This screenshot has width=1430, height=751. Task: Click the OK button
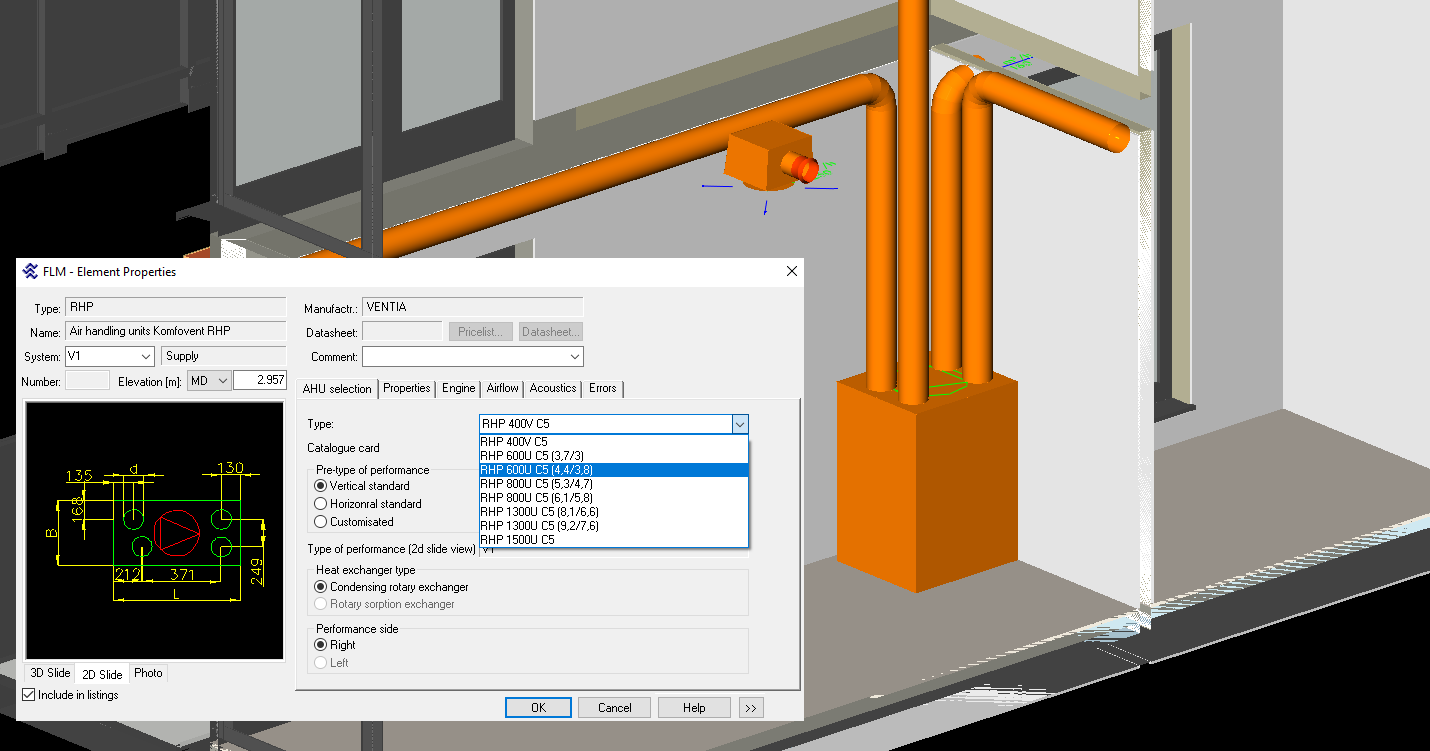pos(538,707)
